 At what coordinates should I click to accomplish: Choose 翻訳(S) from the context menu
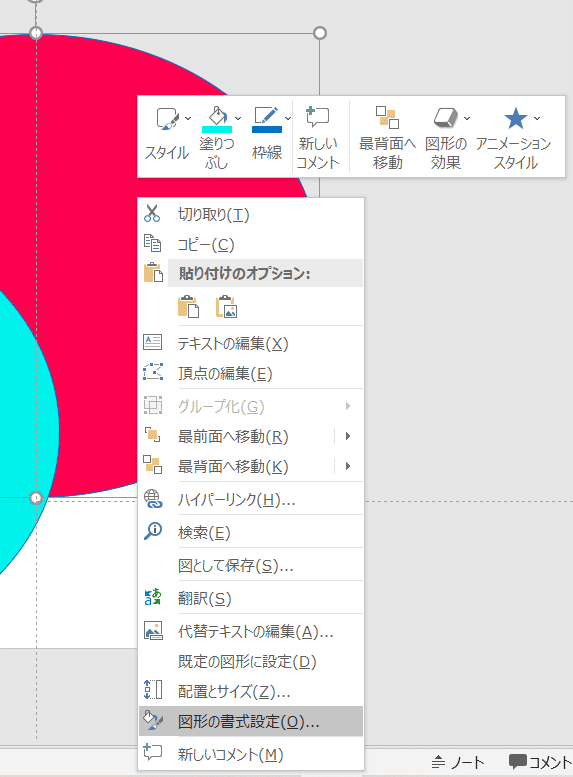tap(251, 599)
